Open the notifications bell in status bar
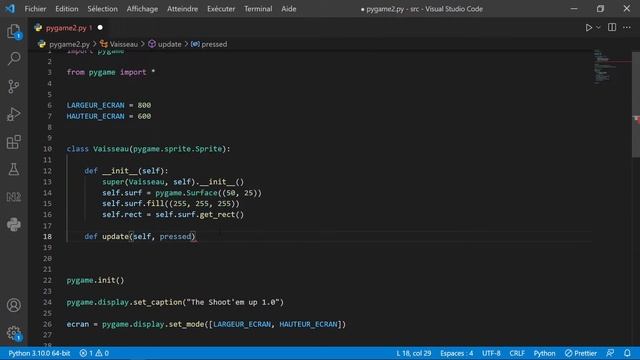The height and width of the screenshot is (360, 640). click(627, 353)
